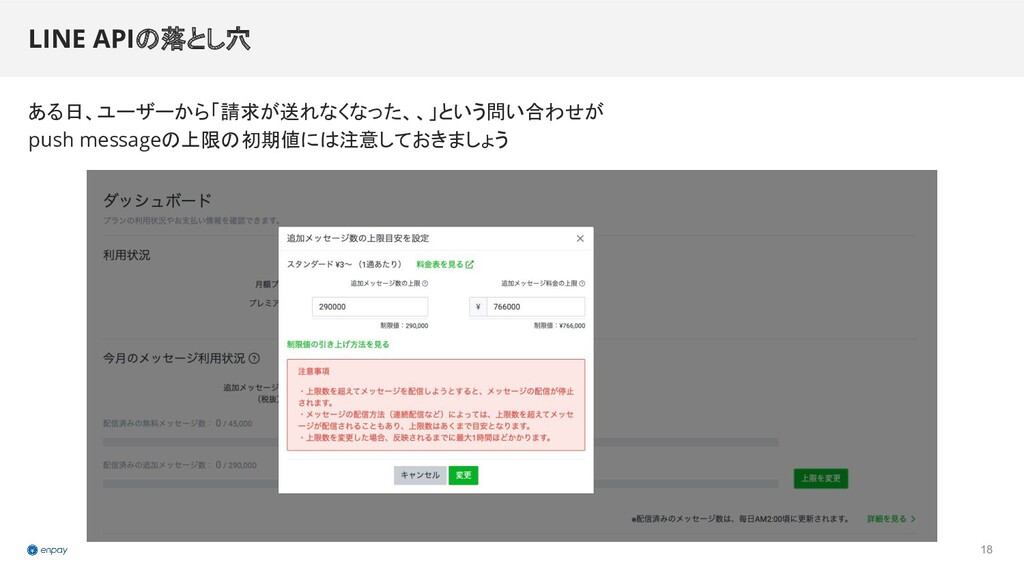Screen dimensions: 1024x576
Task: Click the キャンセル button
Action: pos(420,475)
